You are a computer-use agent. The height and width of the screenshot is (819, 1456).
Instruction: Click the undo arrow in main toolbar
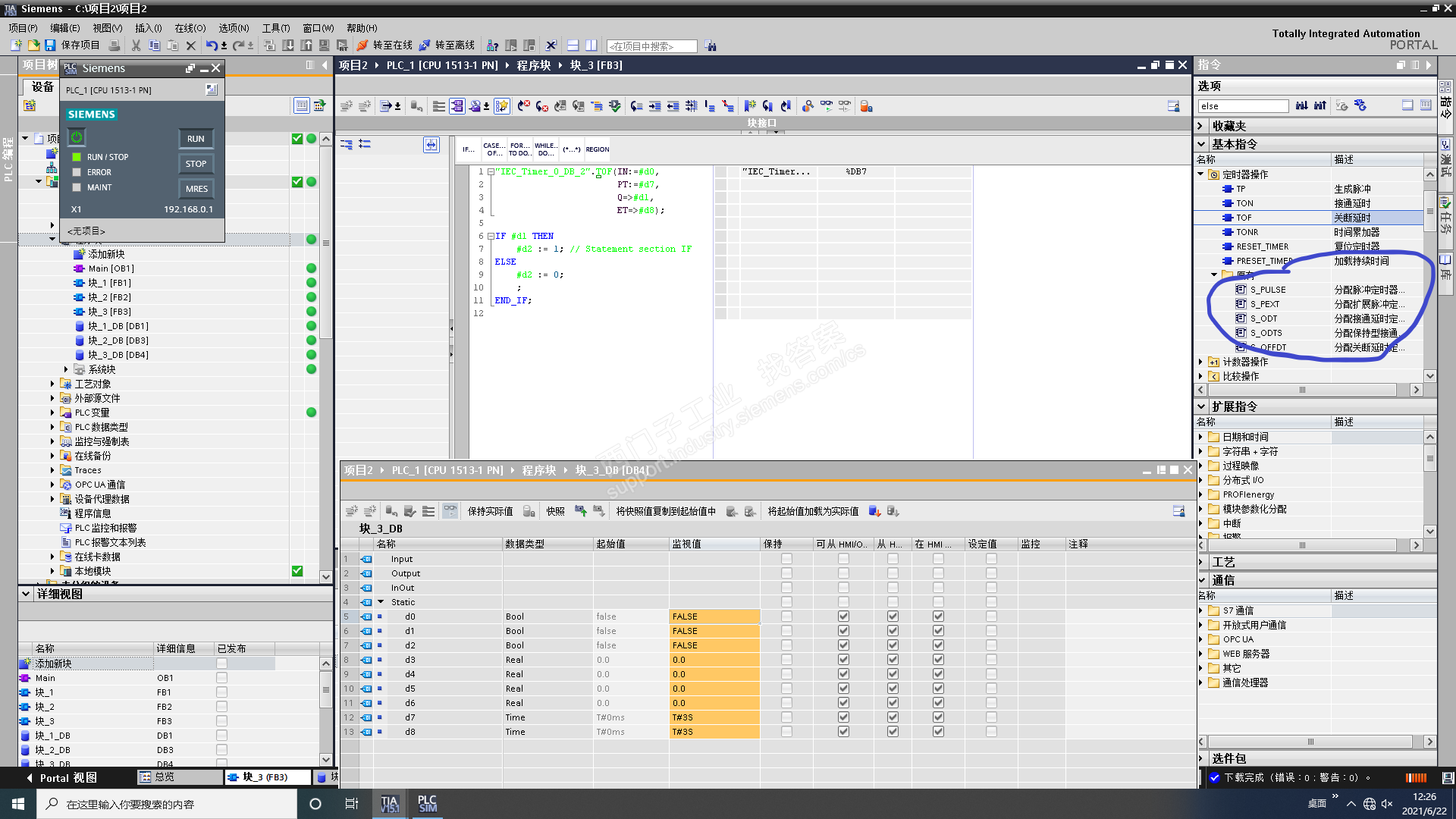coord(212,45)
